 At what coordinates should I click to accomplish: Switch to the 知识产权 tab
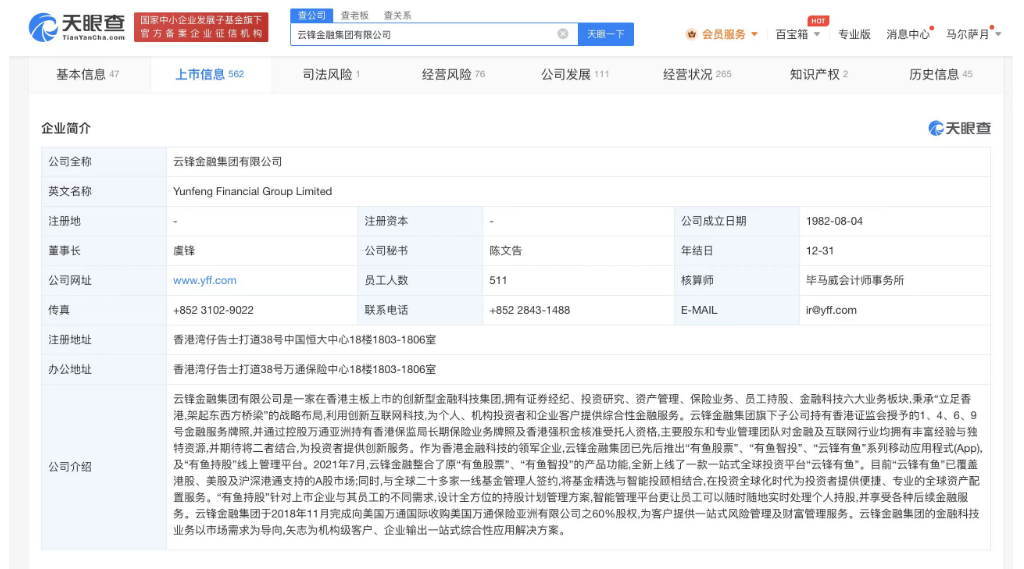pyautogui.click(x=818, y=74)
